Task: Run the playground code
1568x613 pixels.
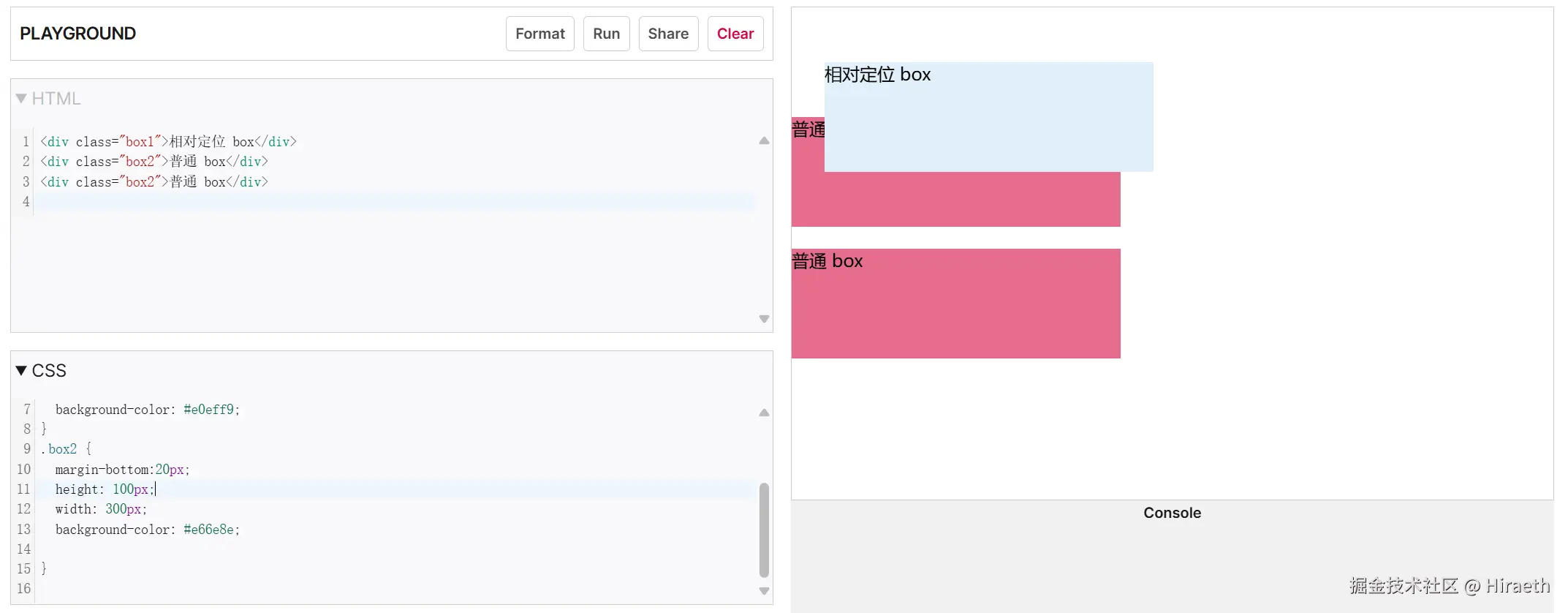Action: pyautogui.click(x=606, y=34)
